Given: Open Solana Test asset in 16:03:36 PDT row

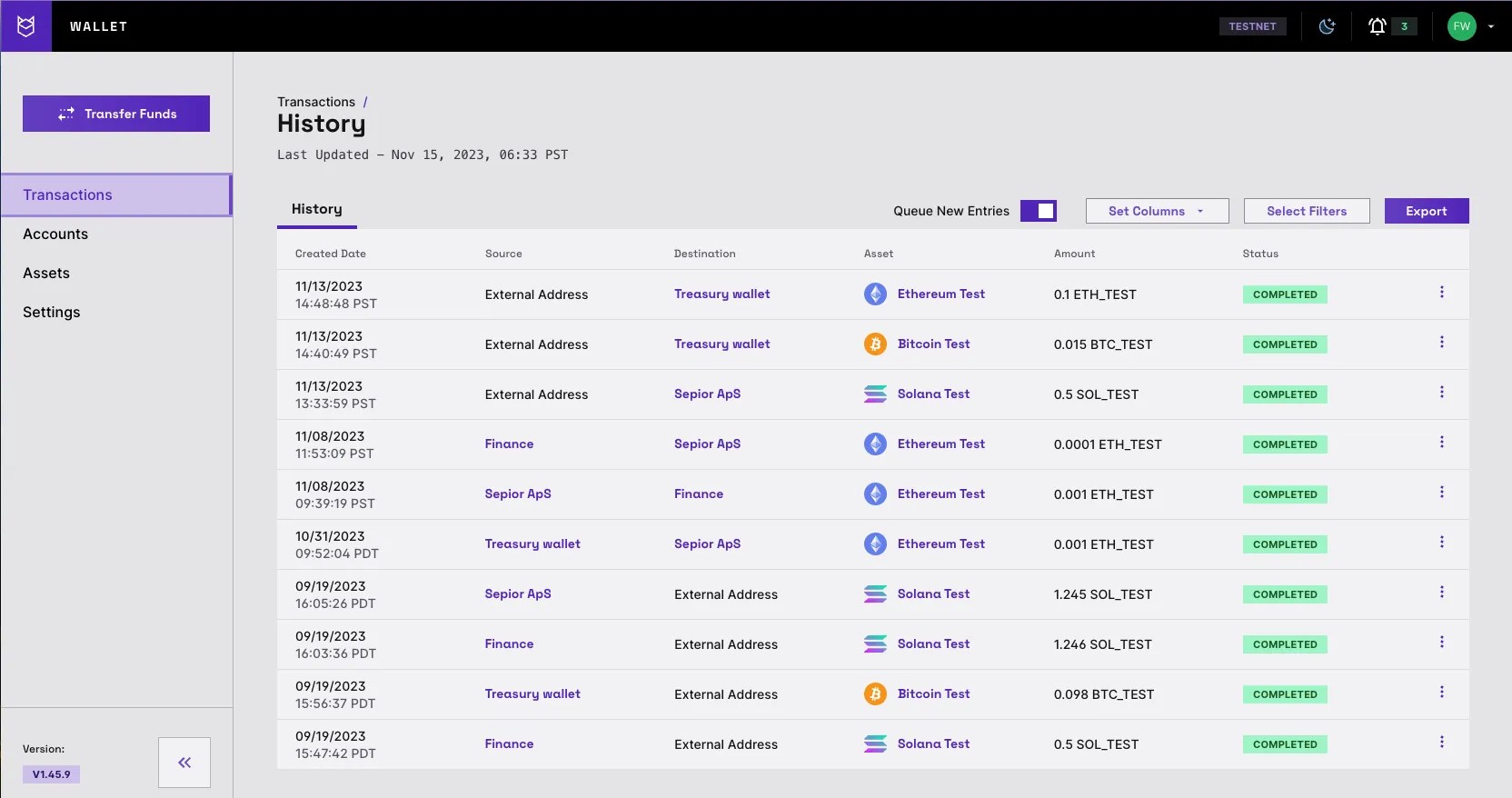Looking at the screenshot, I should [933, 643].
